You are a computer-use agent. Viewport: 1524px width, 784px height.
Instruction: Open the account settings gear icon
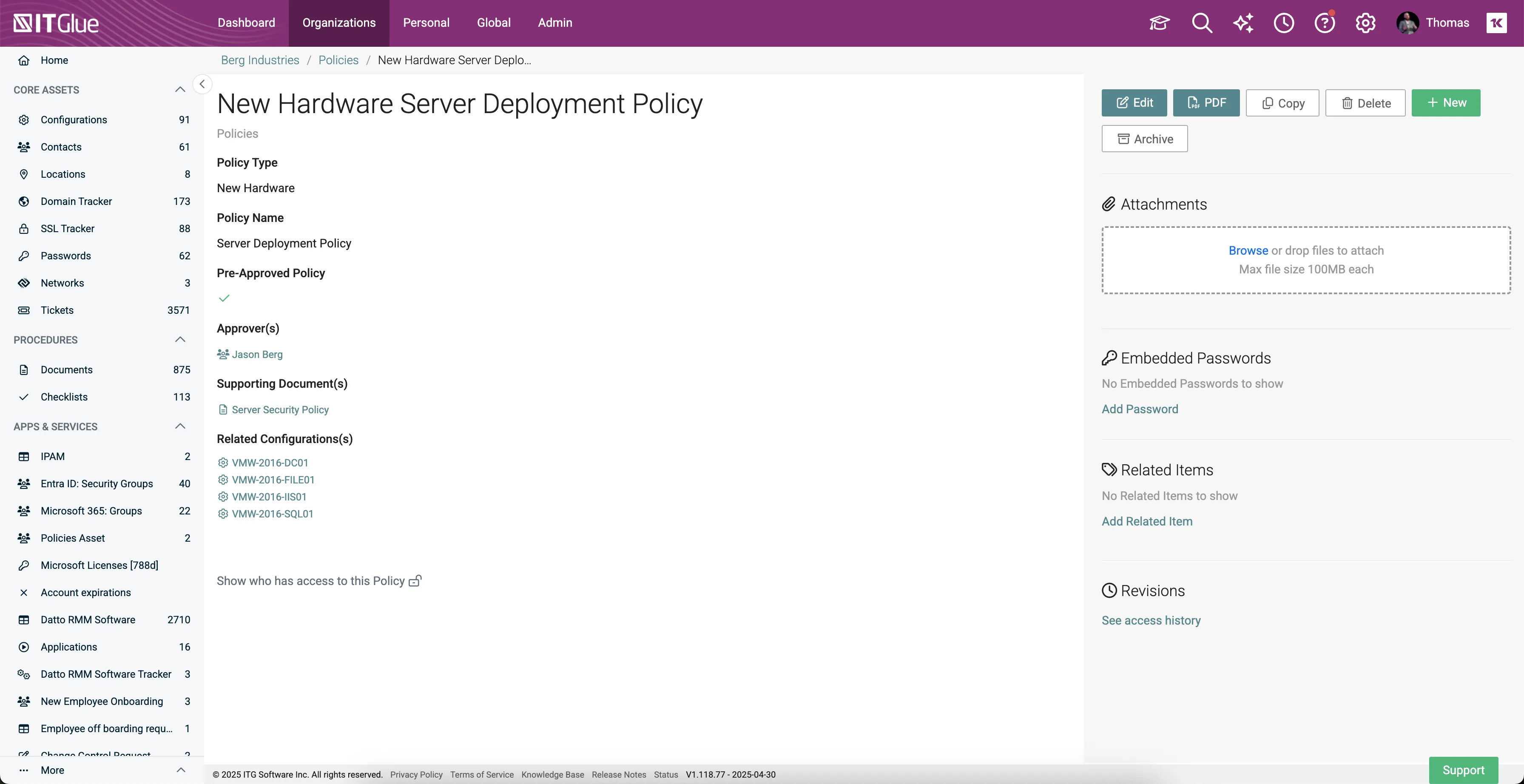click(x=1365, y=23)
